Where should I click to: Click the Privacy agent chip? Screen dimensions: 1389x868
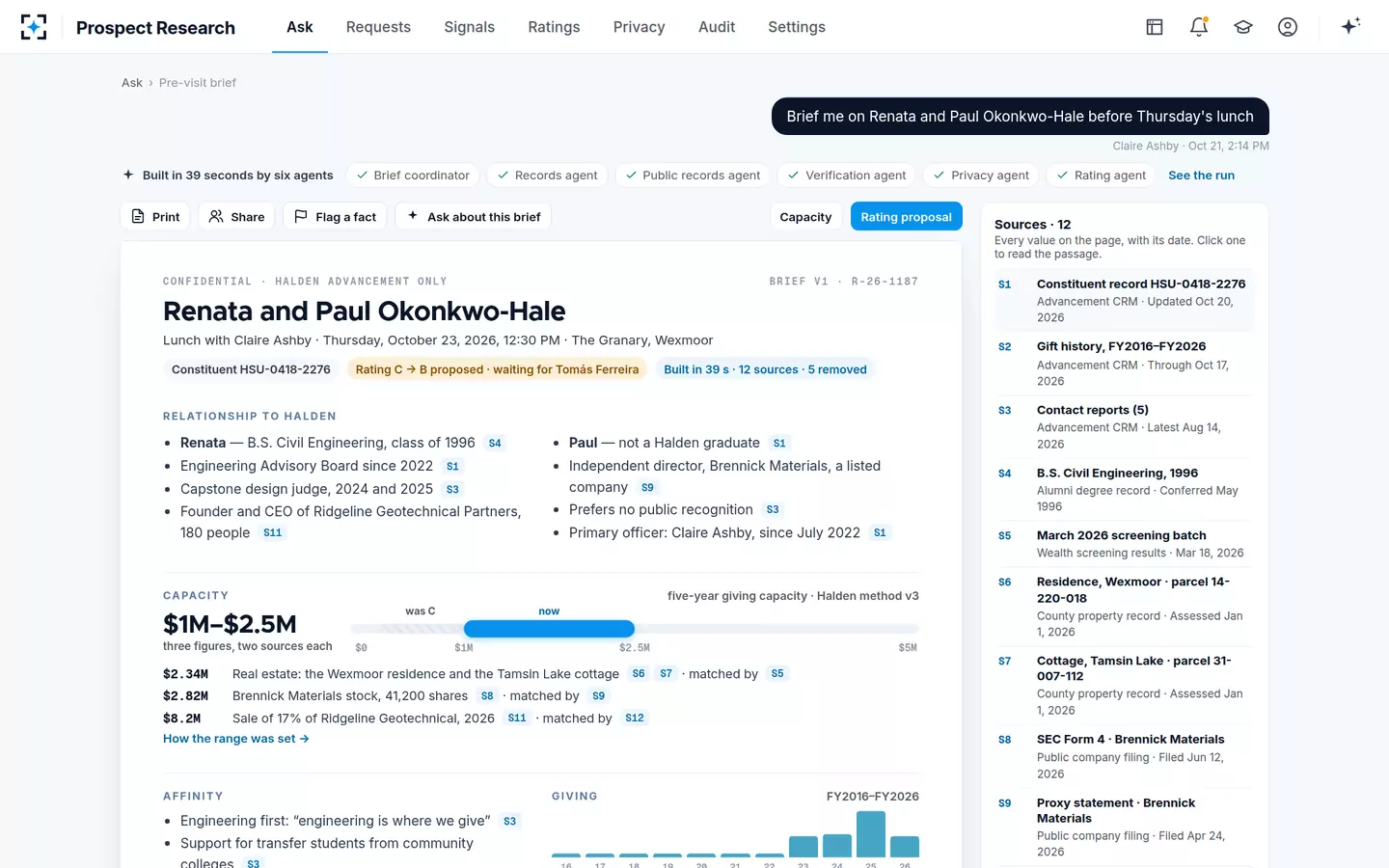(x=981, y=176)
